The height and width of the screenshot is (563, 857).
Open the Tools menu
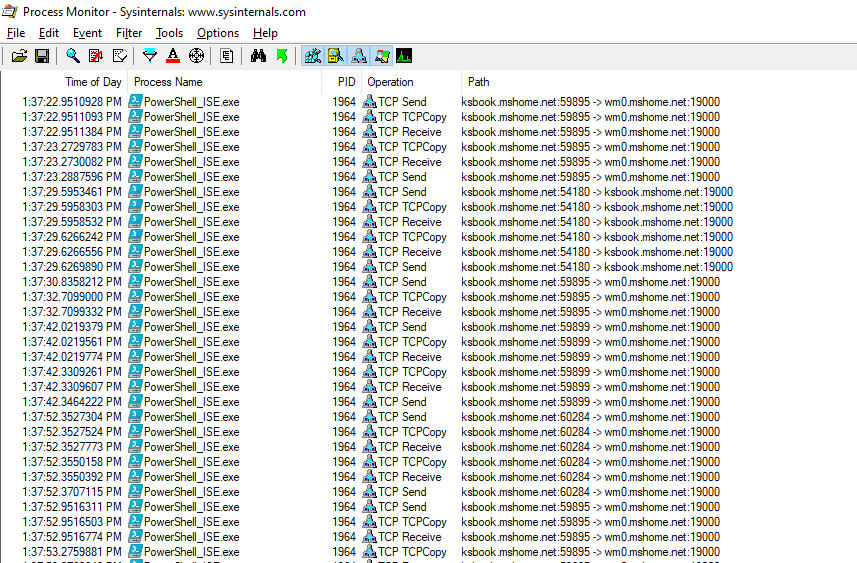pyautogui.click(x=169, y=33)
